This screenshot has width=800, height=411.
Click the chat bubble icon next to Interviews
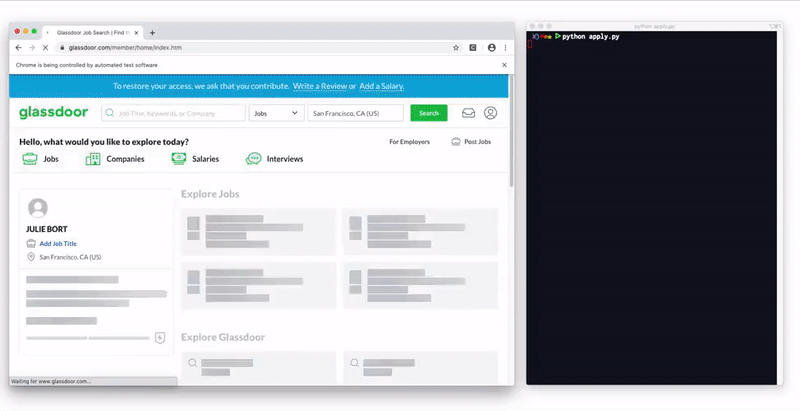(x=254, y=159)
